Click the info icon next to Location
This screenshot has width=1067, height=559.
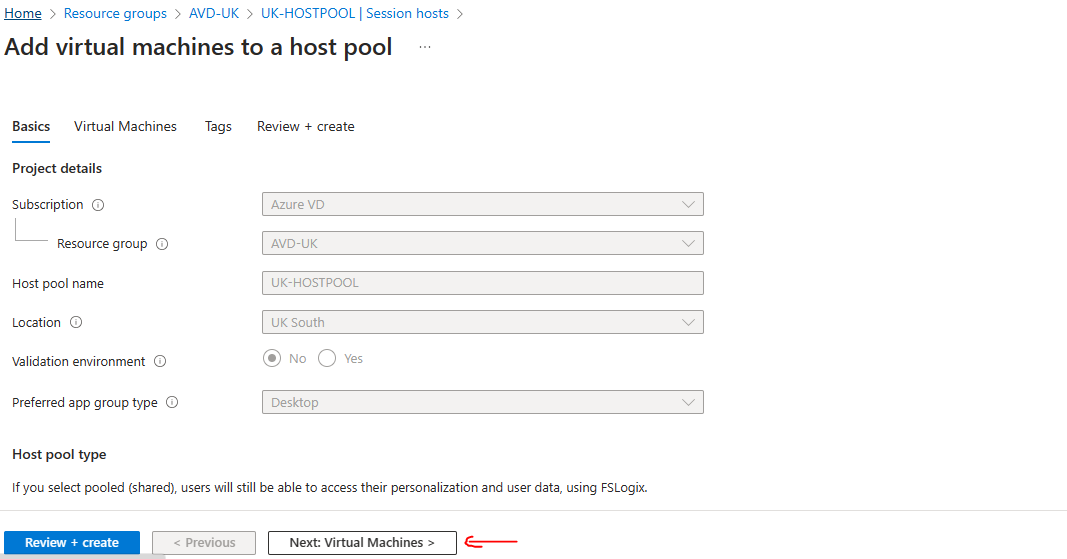click(x=76, y=323)
